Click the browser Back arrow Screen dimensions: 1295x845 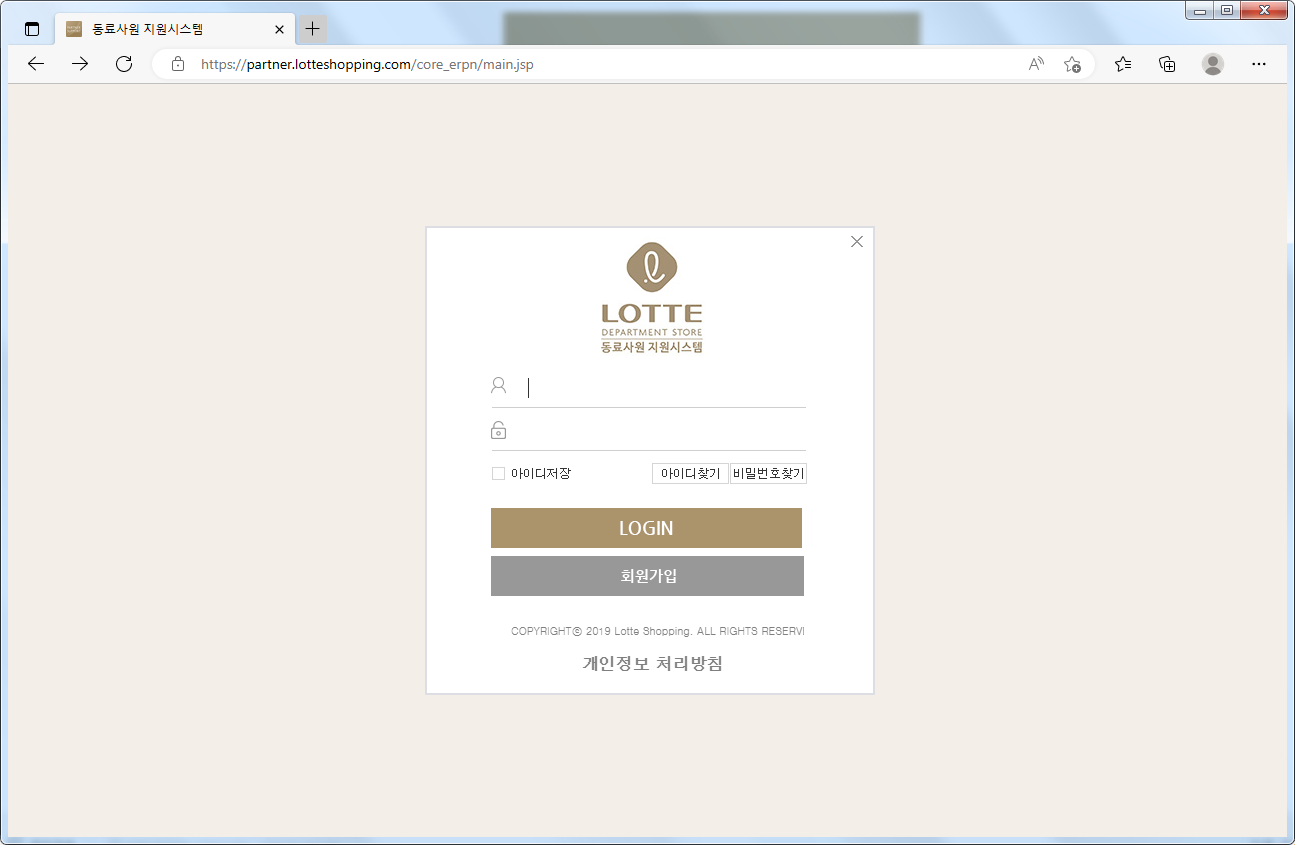point(36,64)
